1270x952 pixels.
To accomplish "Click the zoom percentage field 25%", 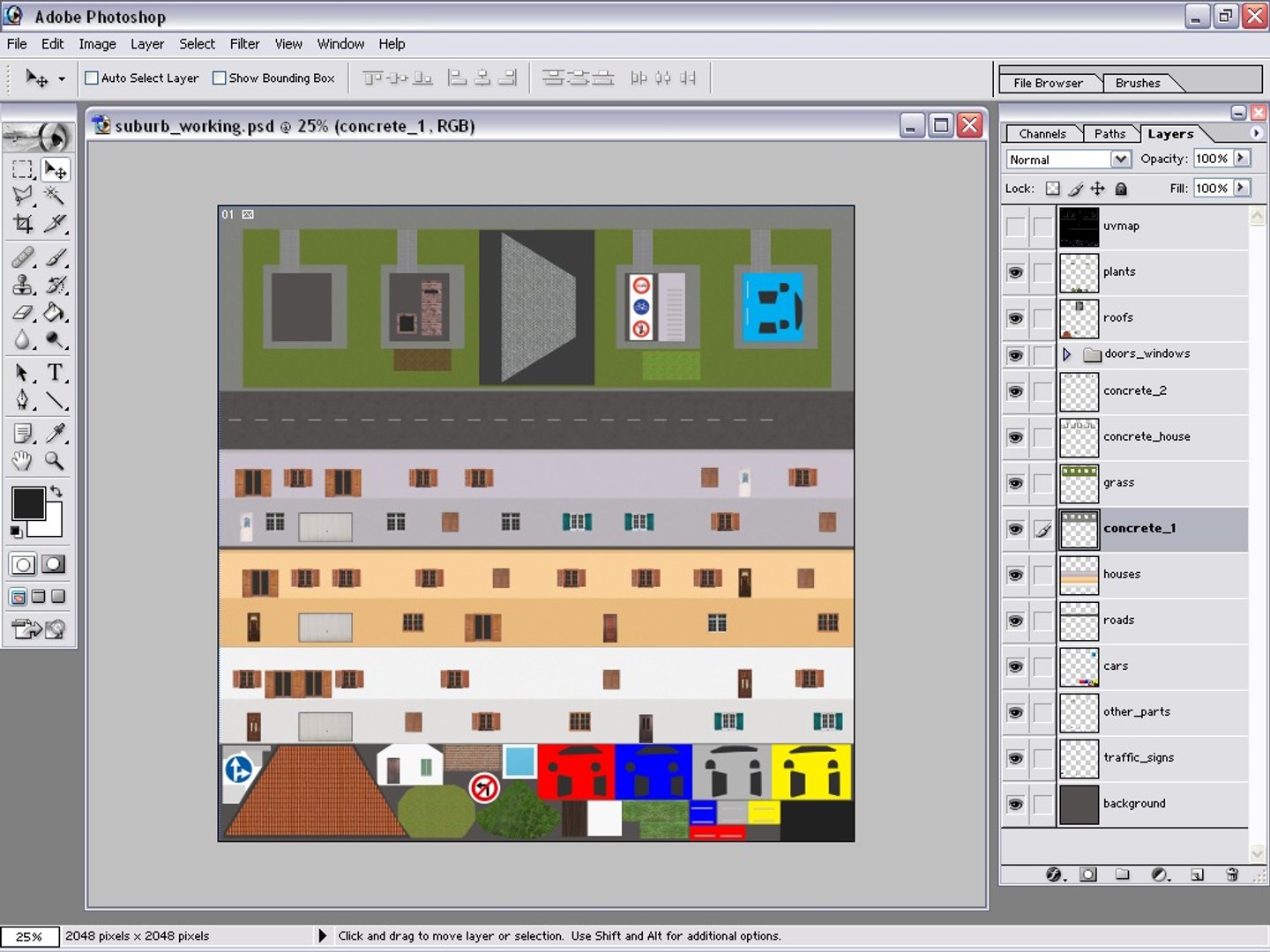I will click(x=29, y=936).
